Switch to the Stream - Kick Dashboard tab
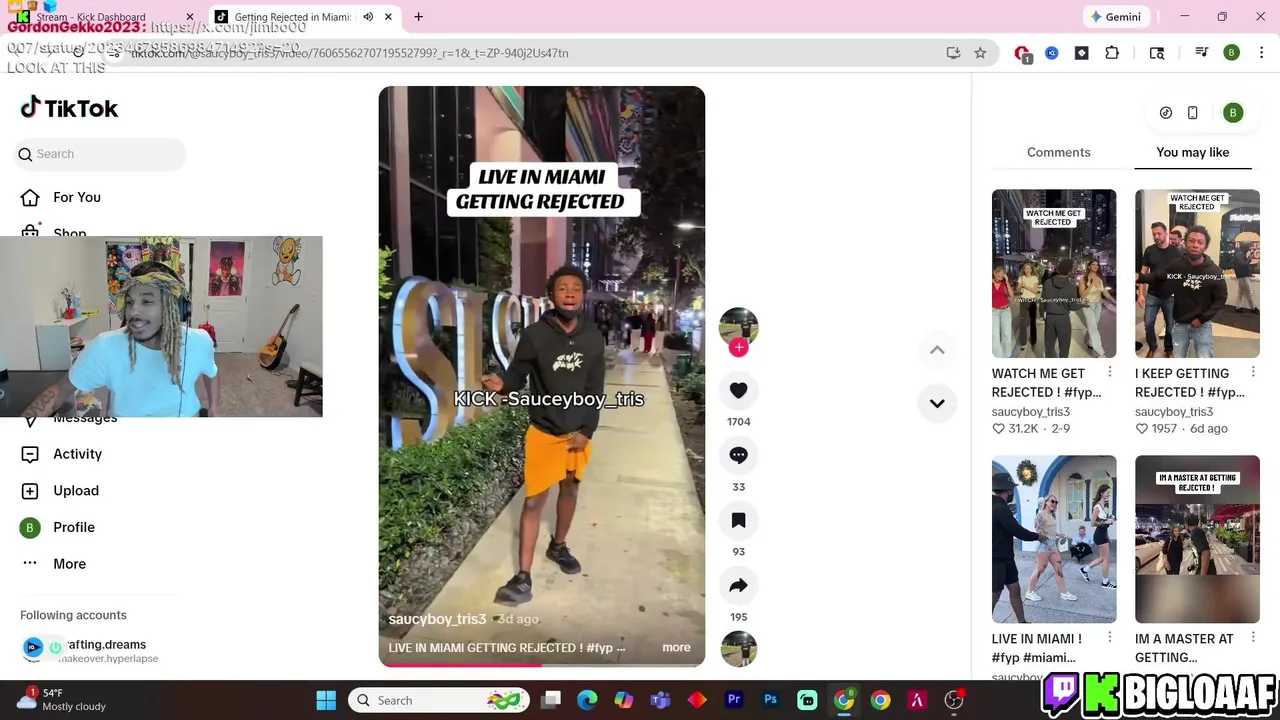 click(x=104, y=17)
